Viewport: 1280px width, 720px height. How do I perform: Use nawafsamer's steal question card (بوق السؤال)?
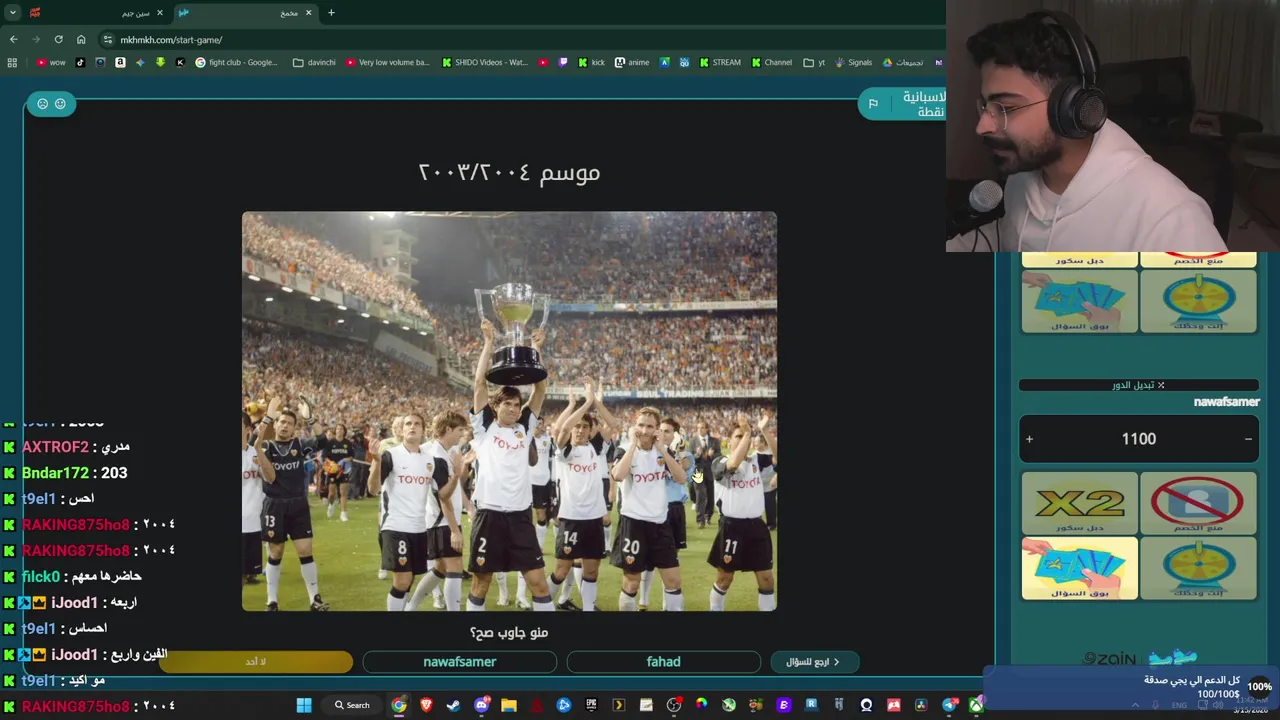(x=1079, y=568)
